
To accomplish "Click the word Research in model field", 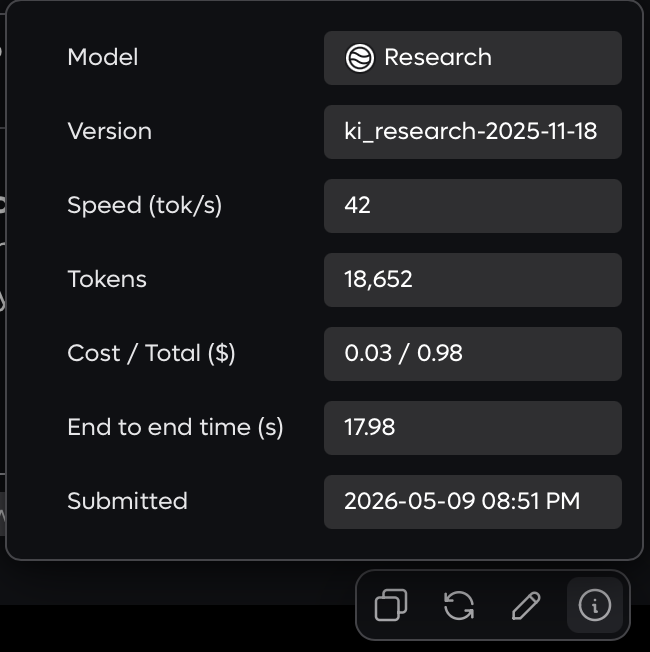I will 438,57.
